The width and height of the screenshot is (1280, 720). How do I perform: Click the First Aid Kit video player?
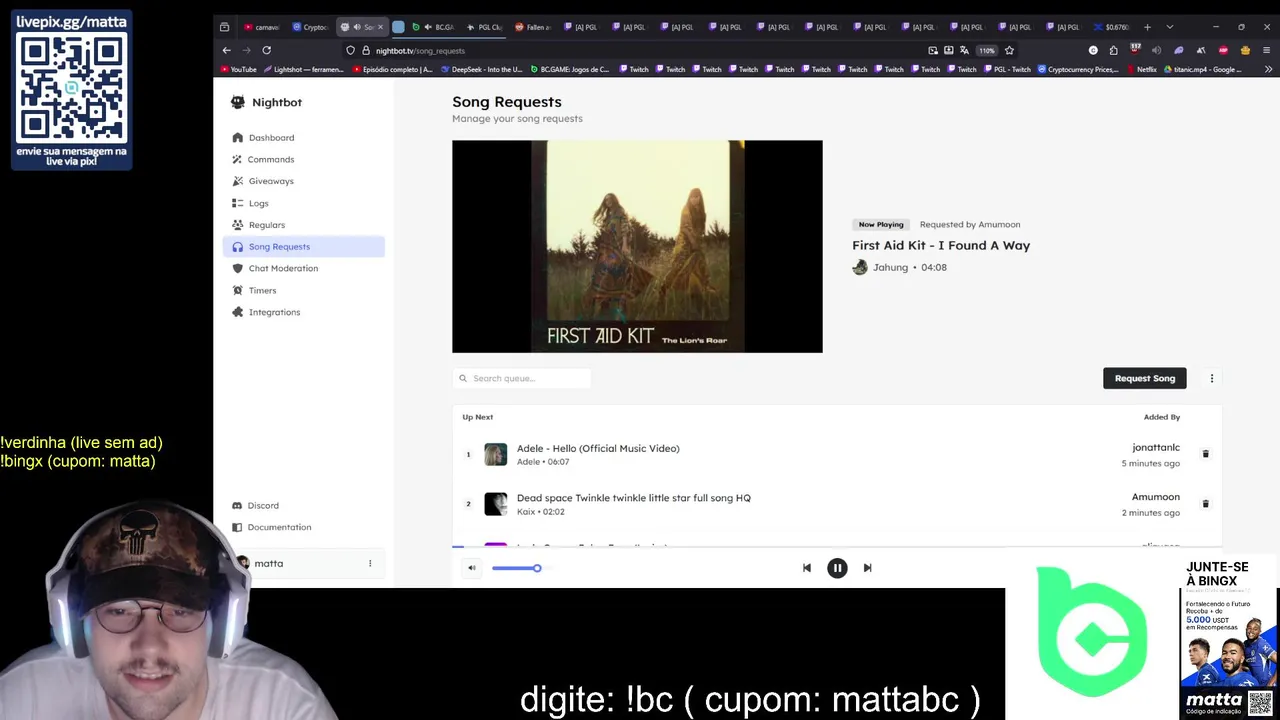637,246
